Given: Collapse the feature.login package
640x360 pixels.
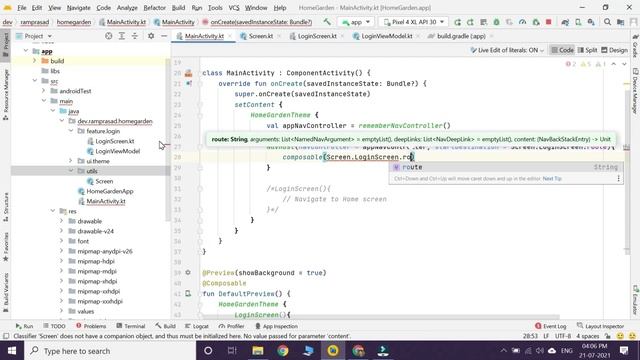Looking at the screenshot, I should [x=71, y=131].
